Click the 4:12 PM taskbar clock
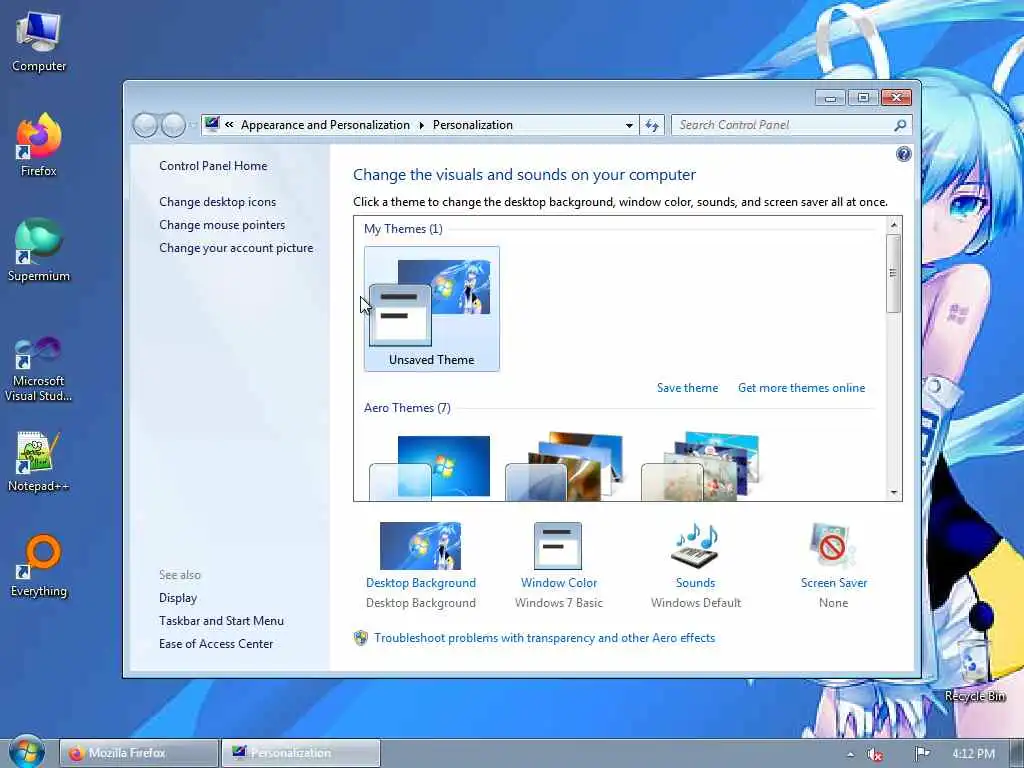This screenshot has height=768, width=1024. click(973, 754)
